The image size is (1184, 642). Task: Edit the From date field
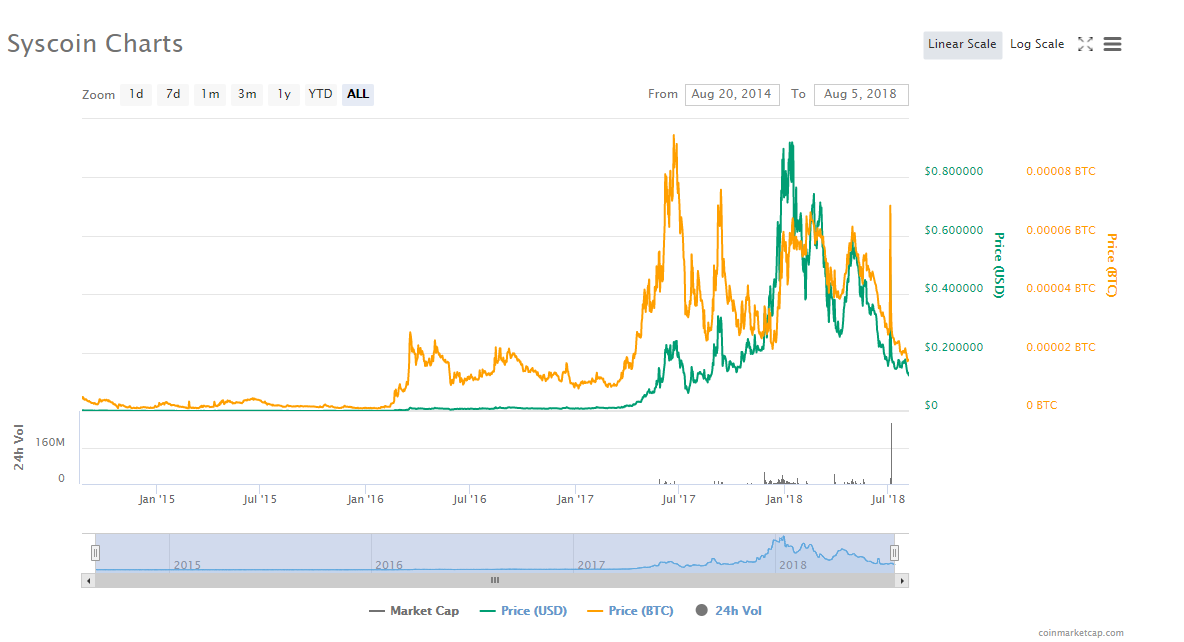(732, 94)
